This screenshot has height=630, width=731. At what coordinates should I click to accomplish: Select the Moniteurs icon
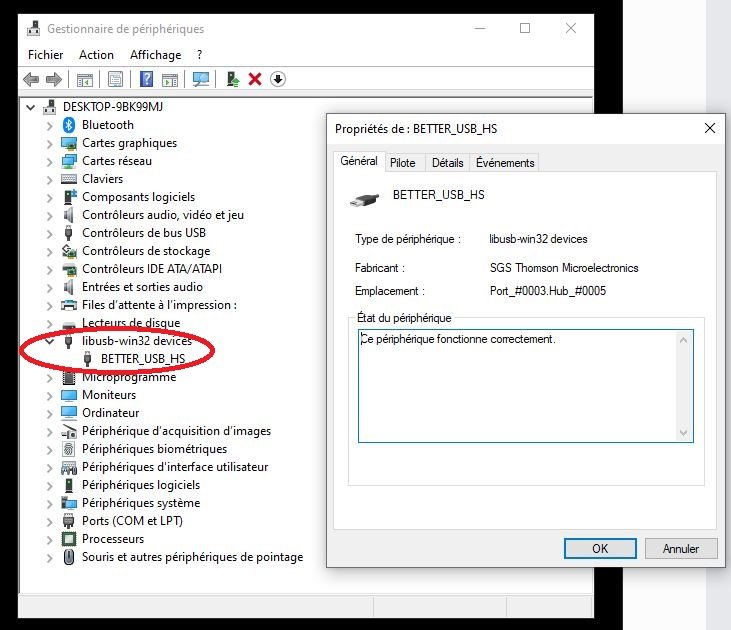click(69, 395)
